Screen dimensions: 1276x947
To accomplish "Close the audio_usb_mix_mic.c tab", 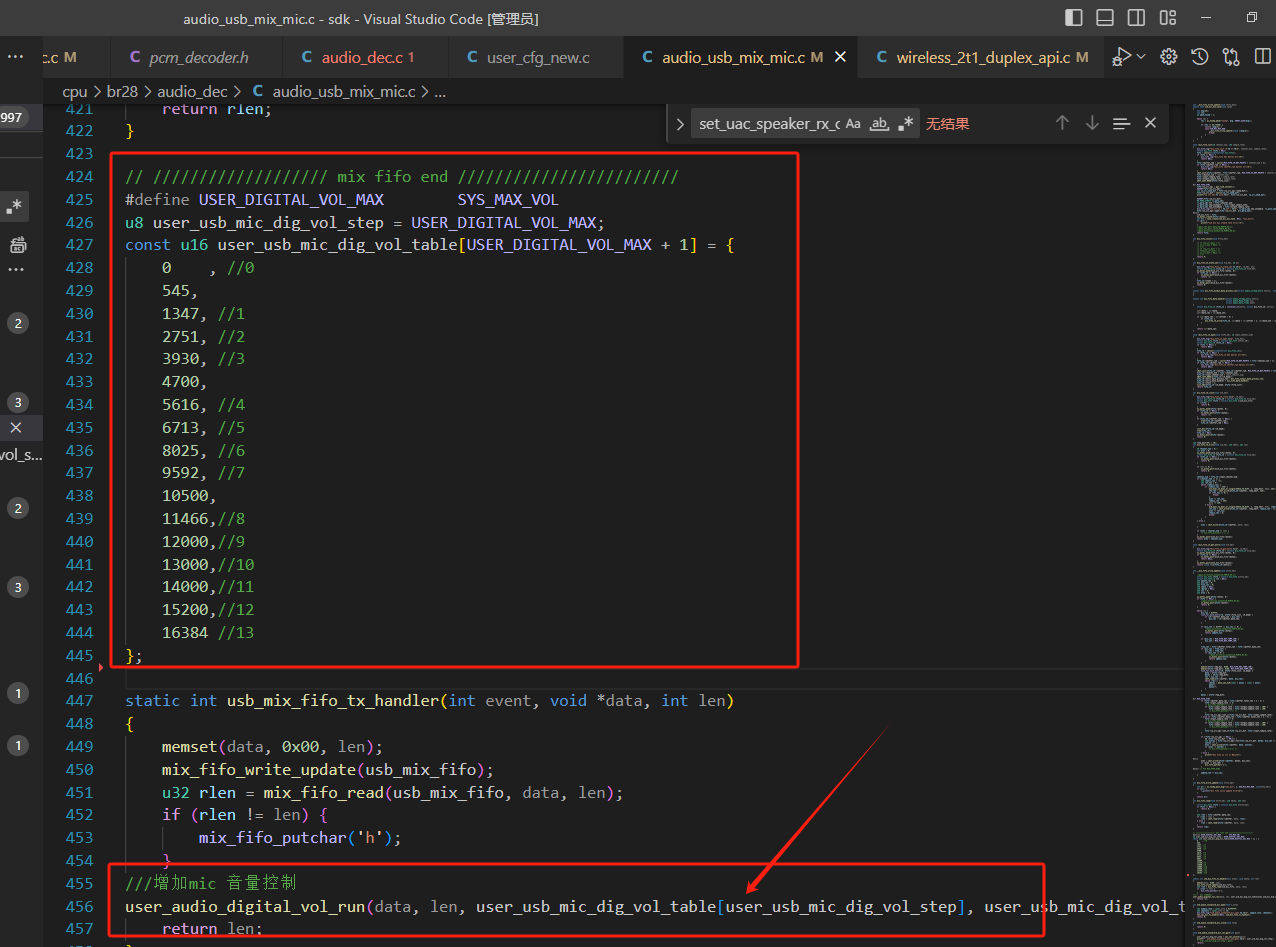I will (x=841, y=57).
